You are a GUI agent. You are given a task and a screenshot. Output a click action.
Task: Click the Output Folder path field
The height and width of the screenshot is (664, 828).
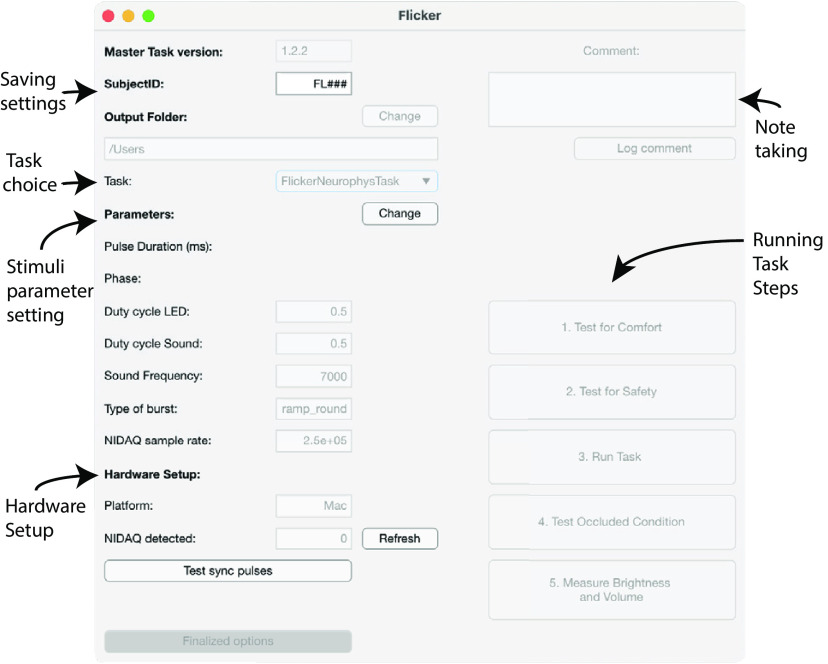pyautogui.click(x=271, y=149)
